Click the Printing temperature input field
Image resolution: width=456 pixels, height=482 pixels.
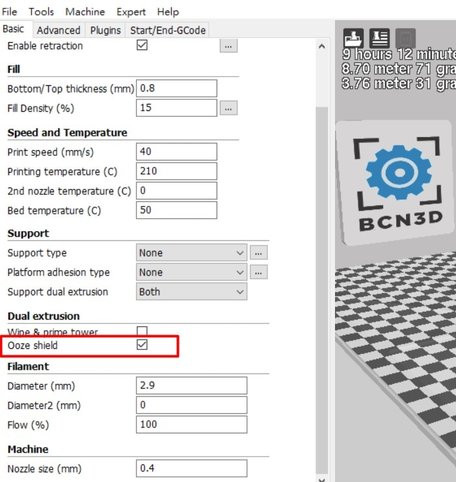coord(176,171)
